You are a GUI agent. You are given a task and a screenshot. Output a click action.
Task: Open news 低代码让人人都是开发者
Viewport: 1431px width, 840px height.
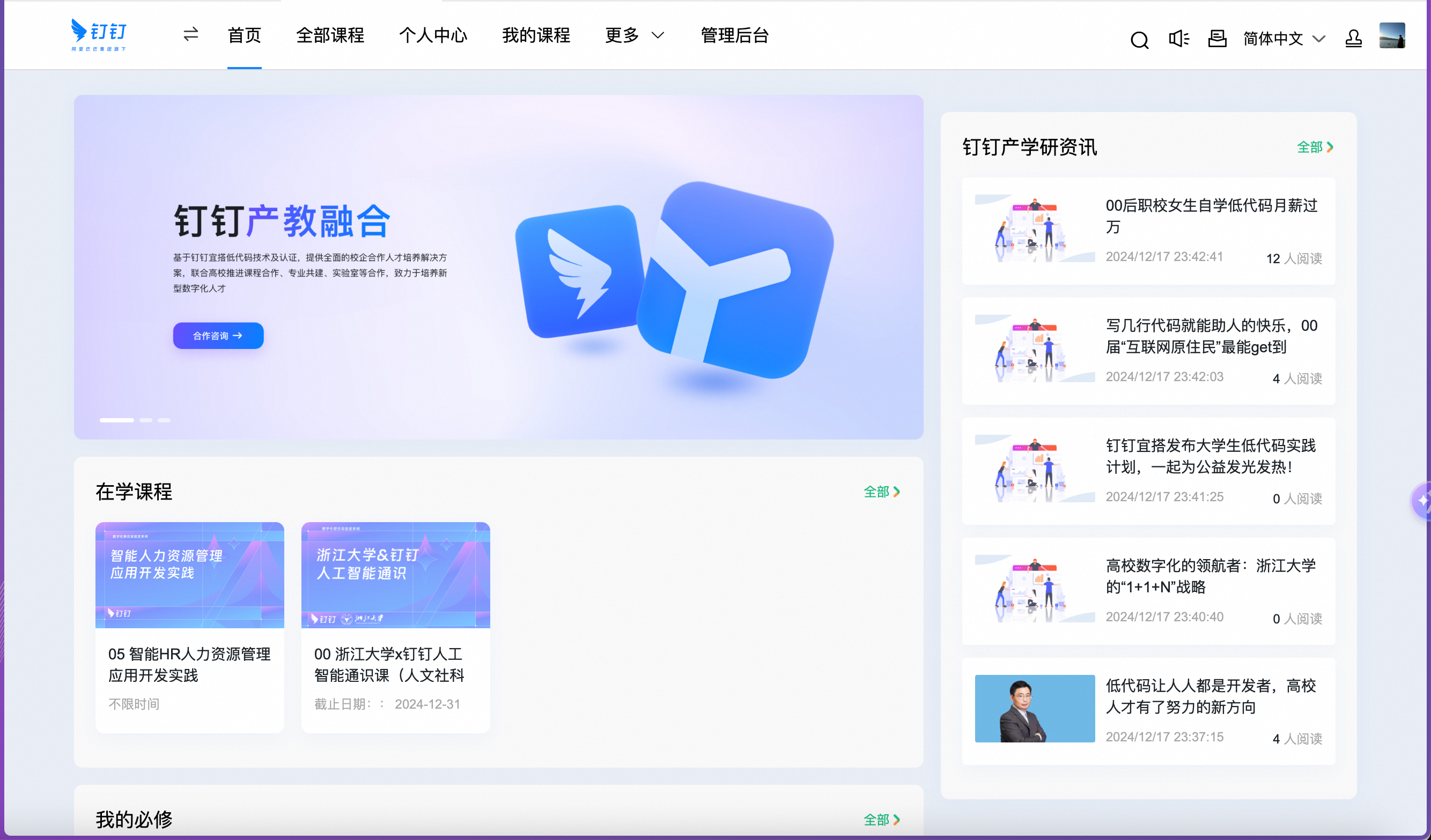tap(1210, 696)
